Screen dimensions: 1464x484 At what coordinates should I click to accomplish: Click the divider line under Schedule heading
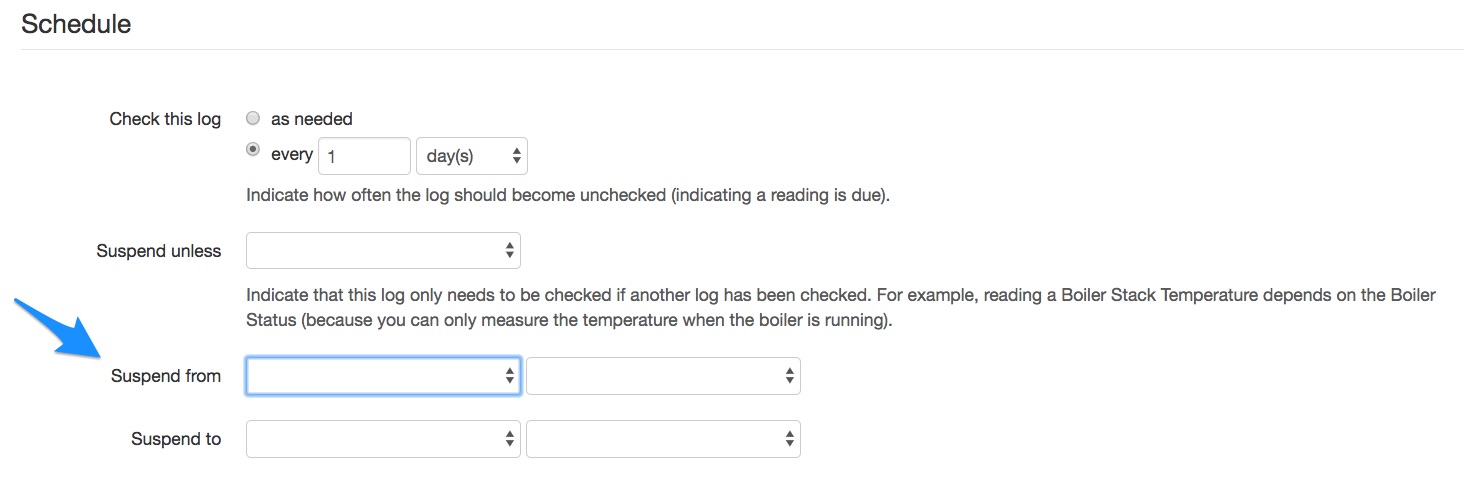pyautogui.click(x=740, y=50)
